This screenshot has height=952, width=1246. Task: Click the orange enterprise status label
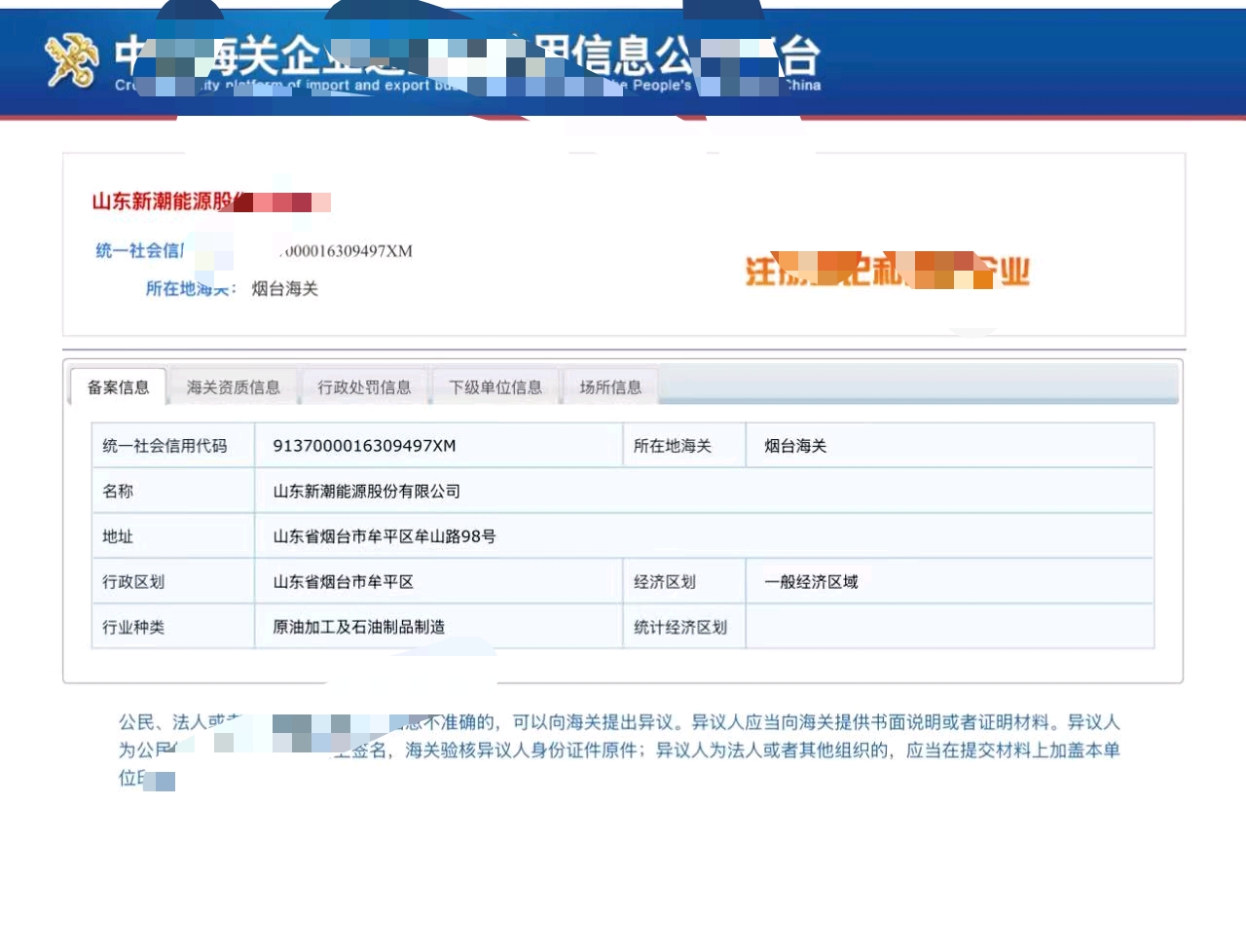[887, 271]
